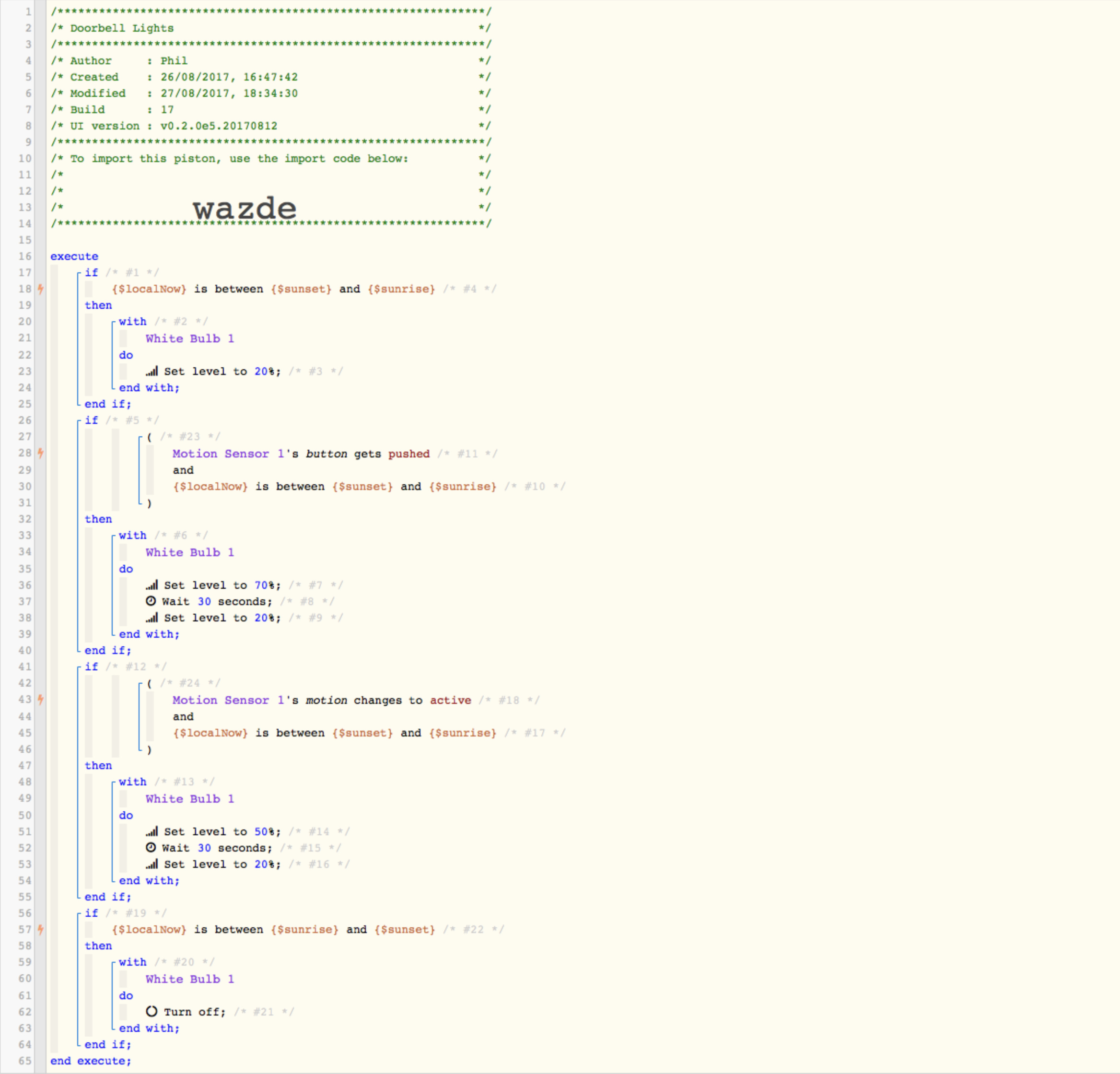The width and height of the screenshot is (1120, 1074).
Task: Click 'with' of statement #13
Action: tap(133, 782)
